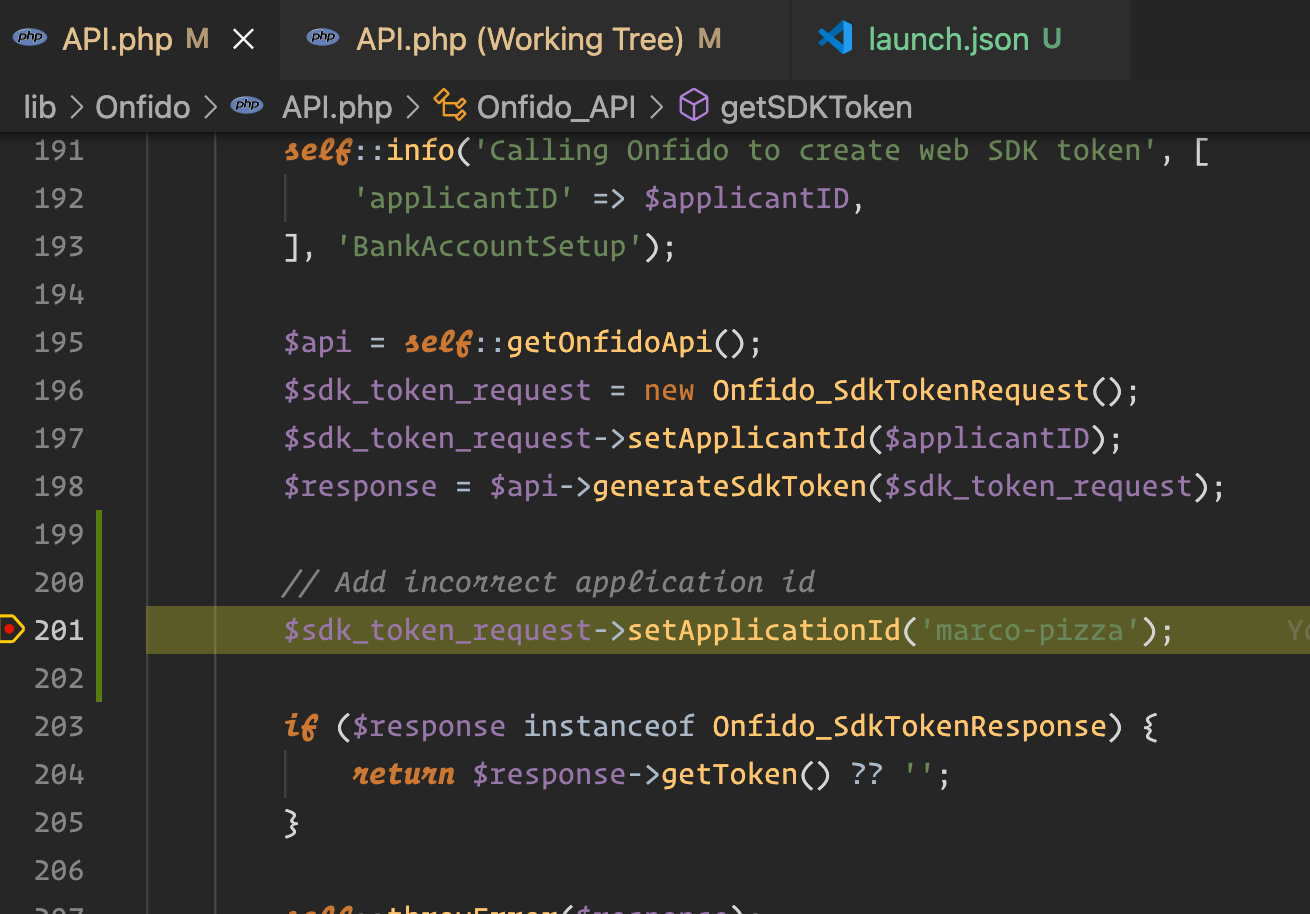Click 'marco-pizza' string on line 201
Viewport: 1310px width, 914px height.
tap(1029, 630)
